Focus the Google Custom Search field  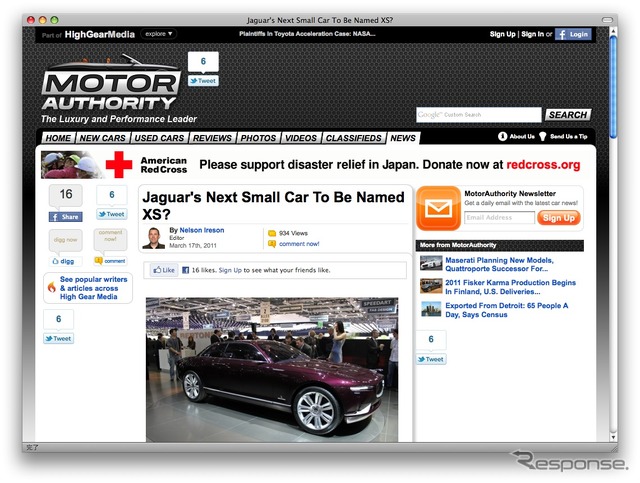pyautogui.click(x=479, y=115)
